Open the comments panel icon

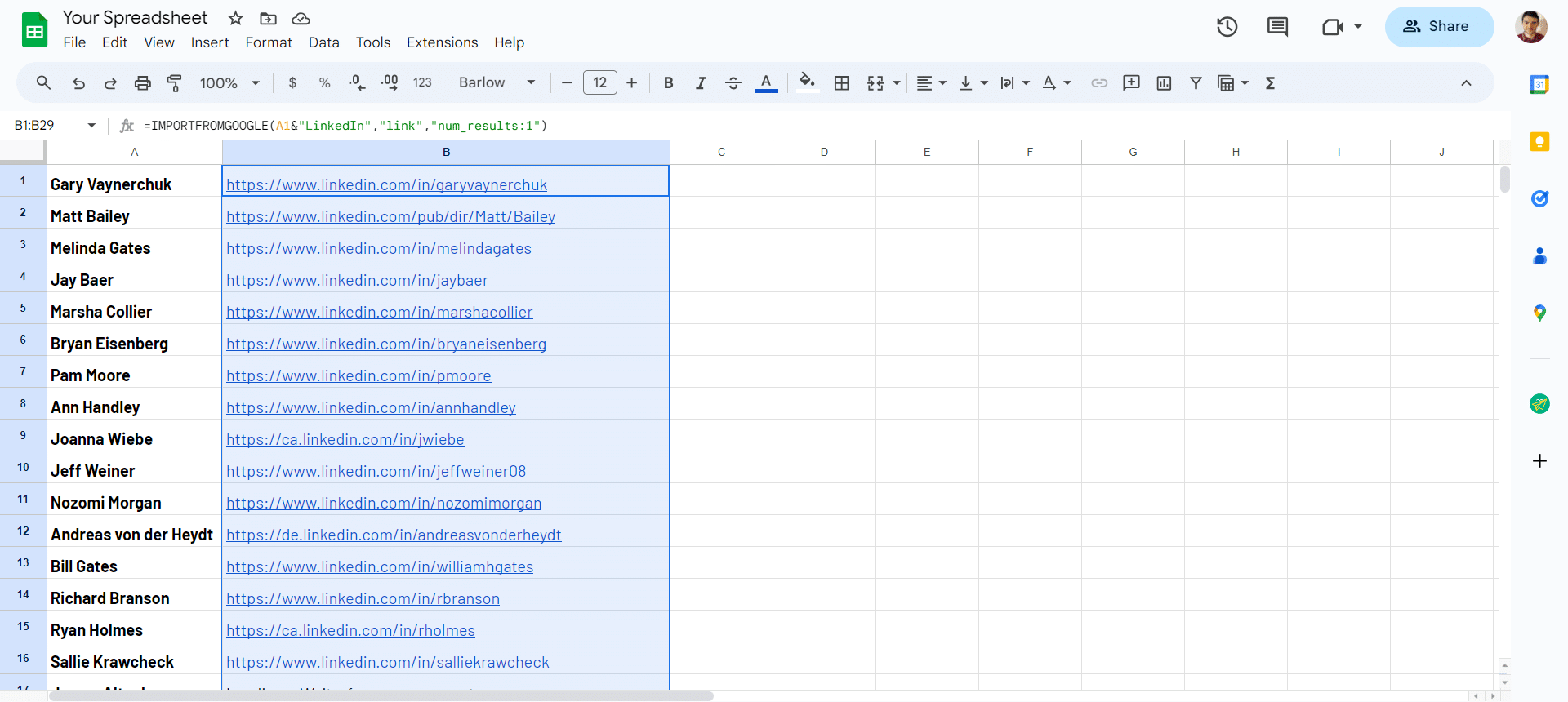point(1277,27)
